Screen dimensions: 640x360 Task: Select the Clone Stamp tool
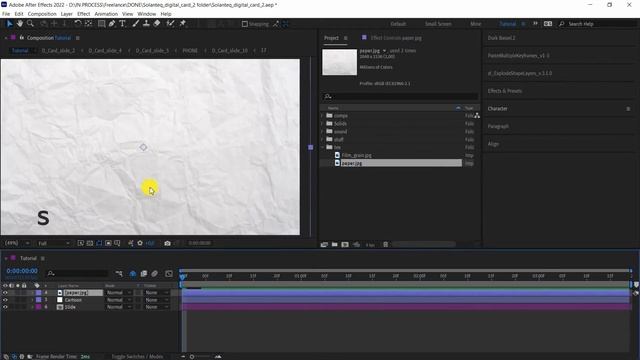click(146, 24)
